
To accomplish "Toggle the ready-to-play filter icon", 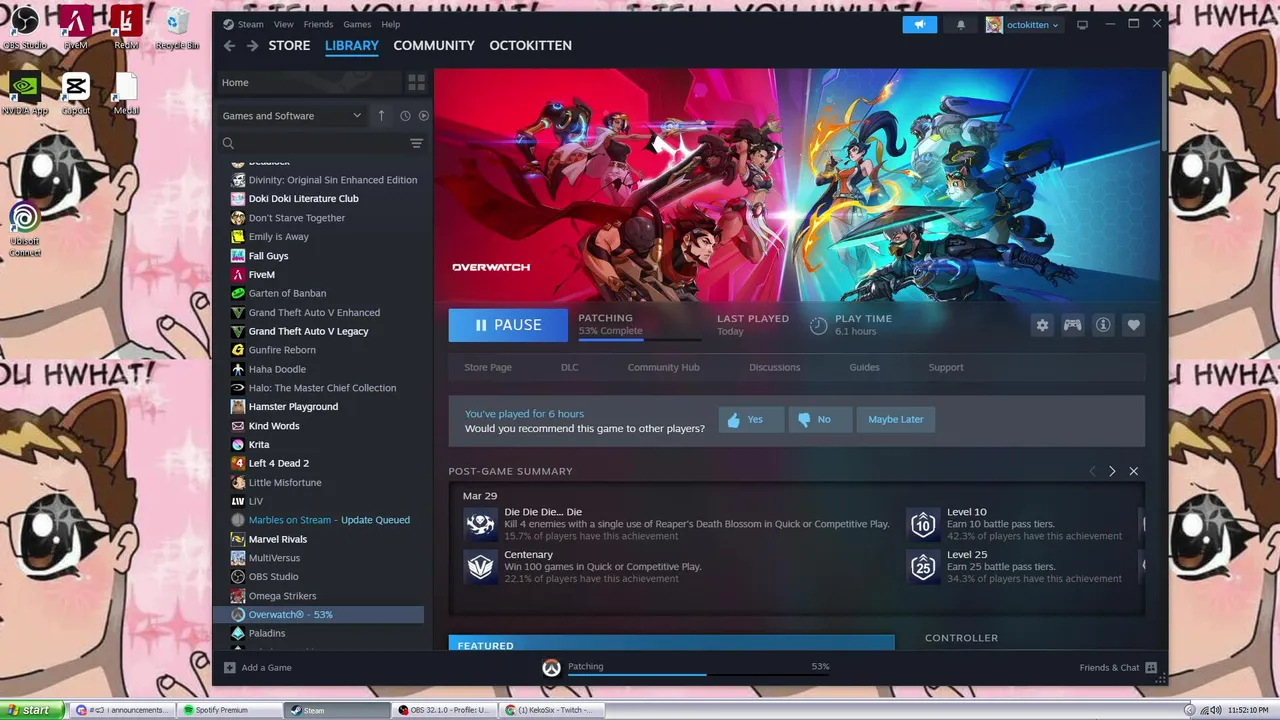I will 423,116.
